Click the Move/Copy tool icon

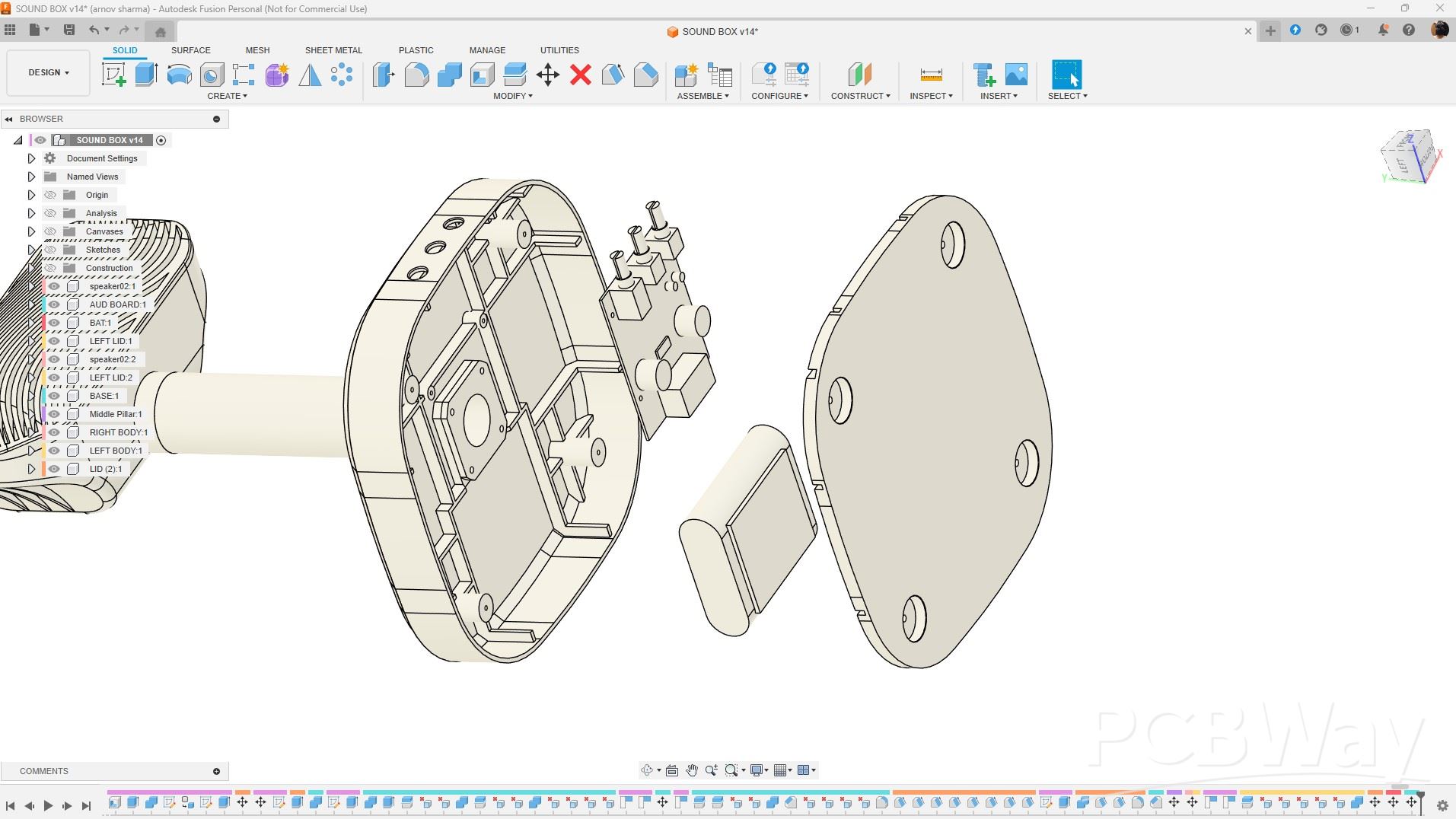tap(548, 75)
